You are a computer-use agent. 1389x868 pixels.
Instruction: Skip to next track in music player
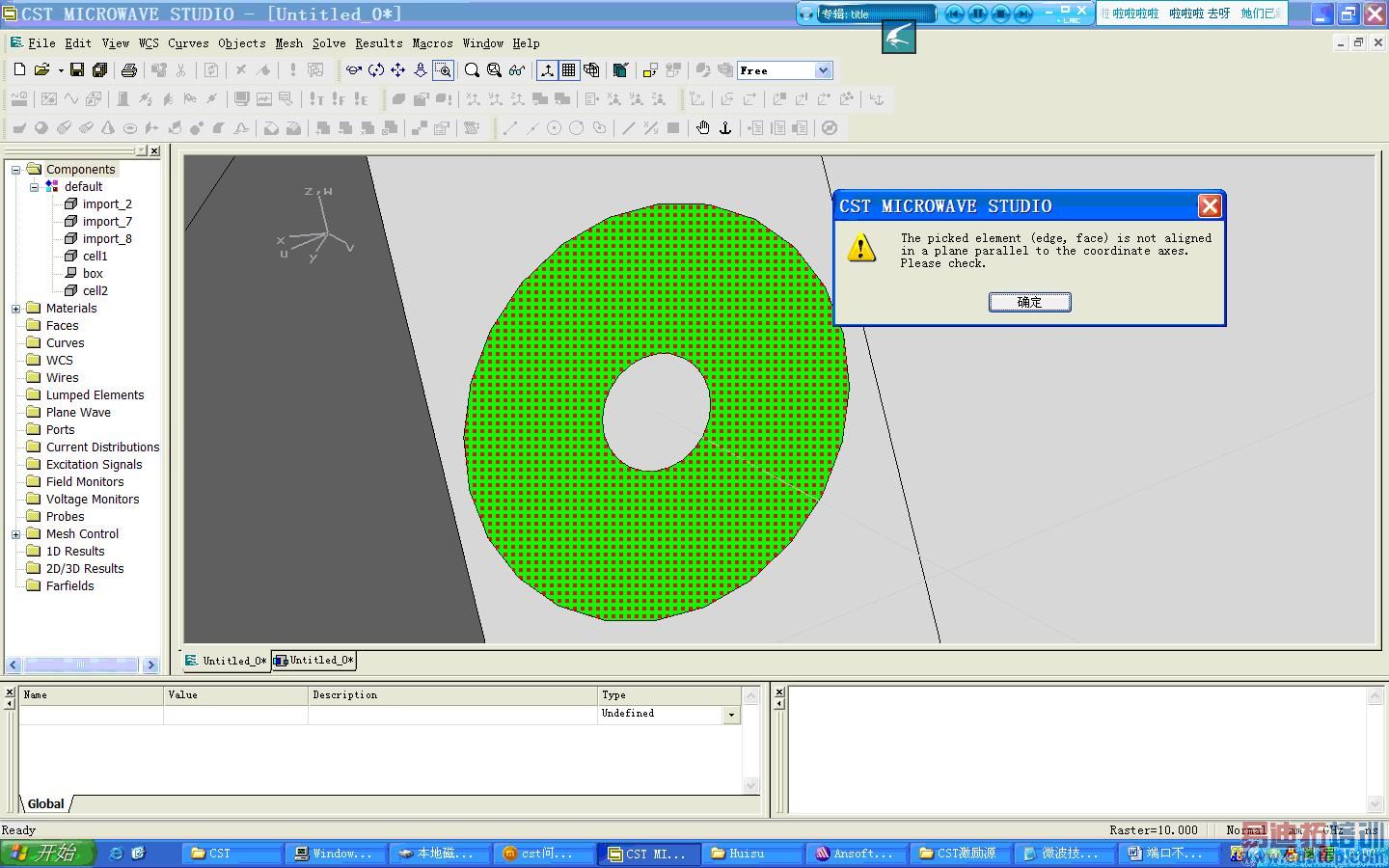pos(1023,14)
